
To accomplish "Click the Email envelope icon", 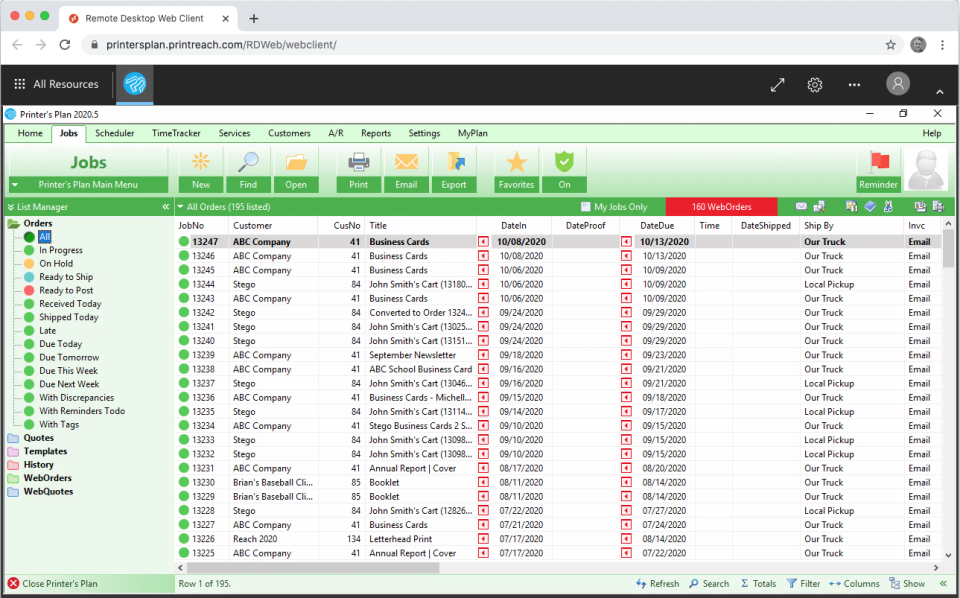I will pyautogui.click(x=407, y=162).
